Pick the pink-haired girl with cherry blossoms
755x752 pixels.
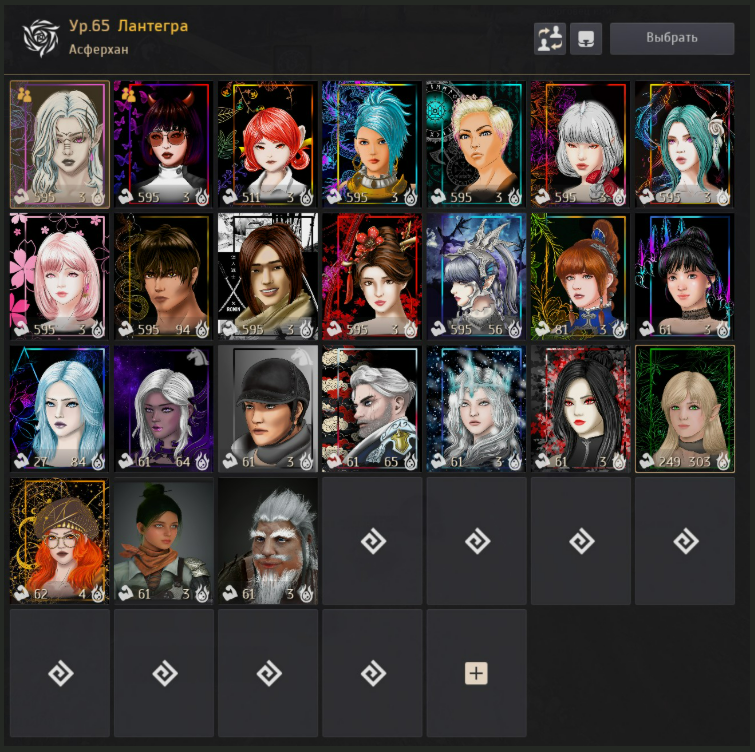click(x=60, y=276)
